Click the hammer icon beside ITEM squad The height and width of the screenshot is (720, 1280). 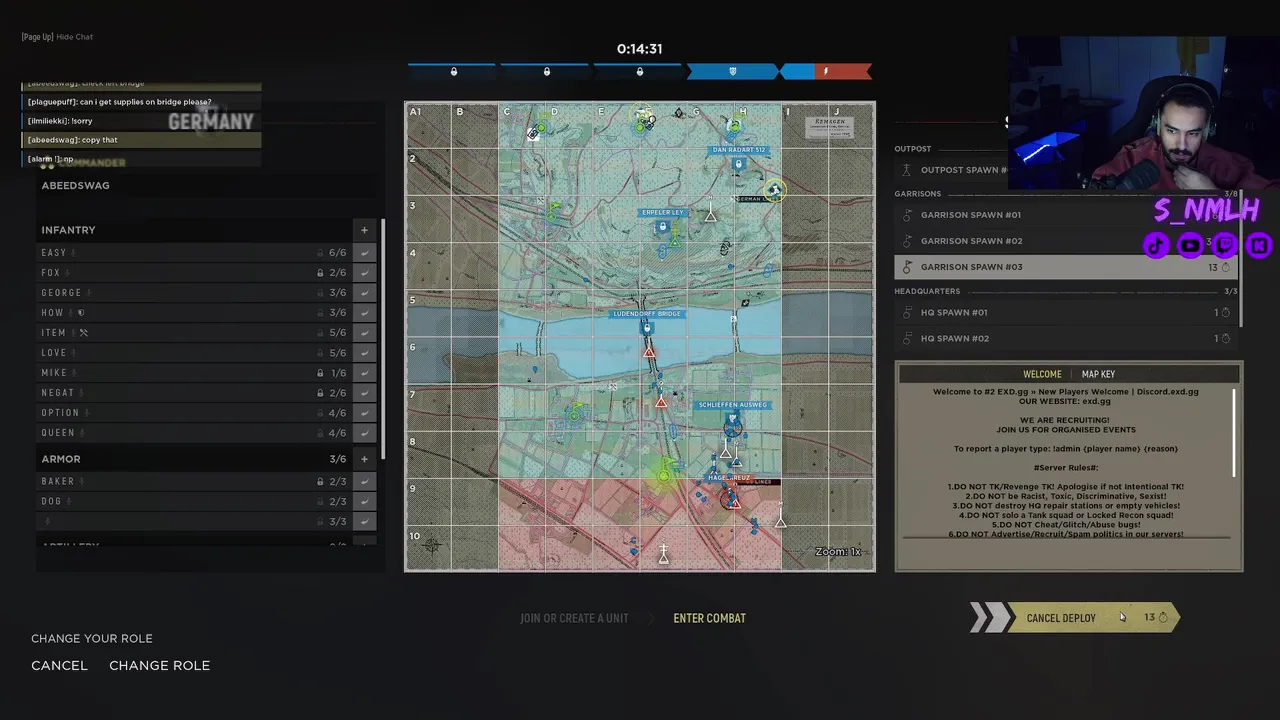(84, 333)
